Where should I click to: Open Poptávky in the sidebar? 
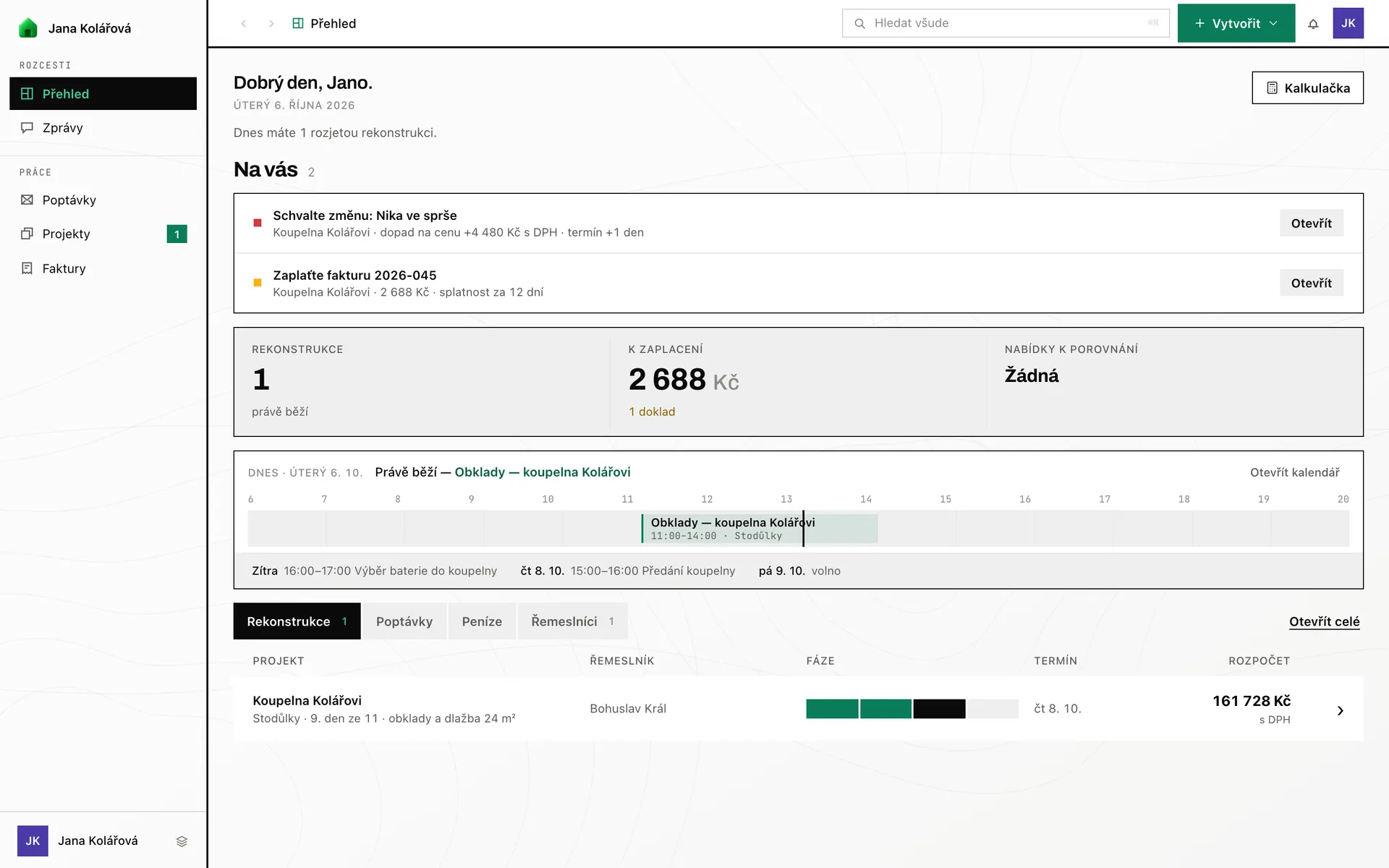(103, 200)
